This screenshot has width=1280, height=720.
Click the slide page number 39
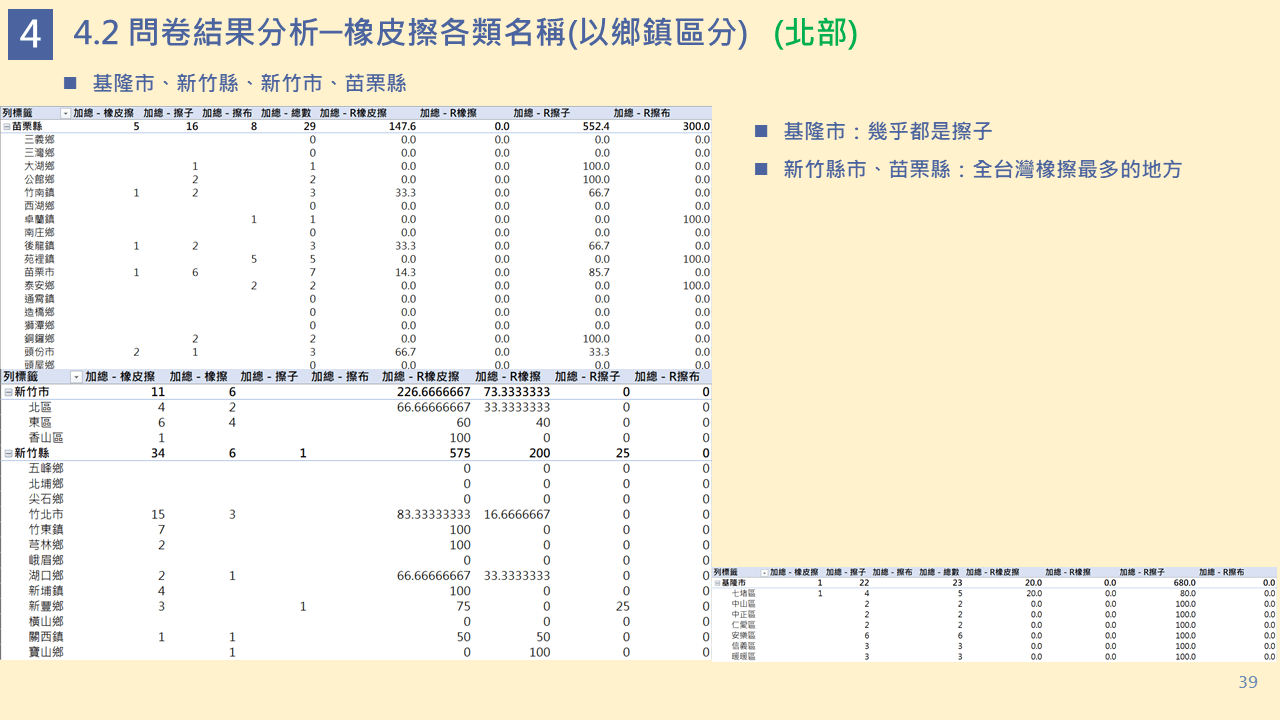[1248, 682]
